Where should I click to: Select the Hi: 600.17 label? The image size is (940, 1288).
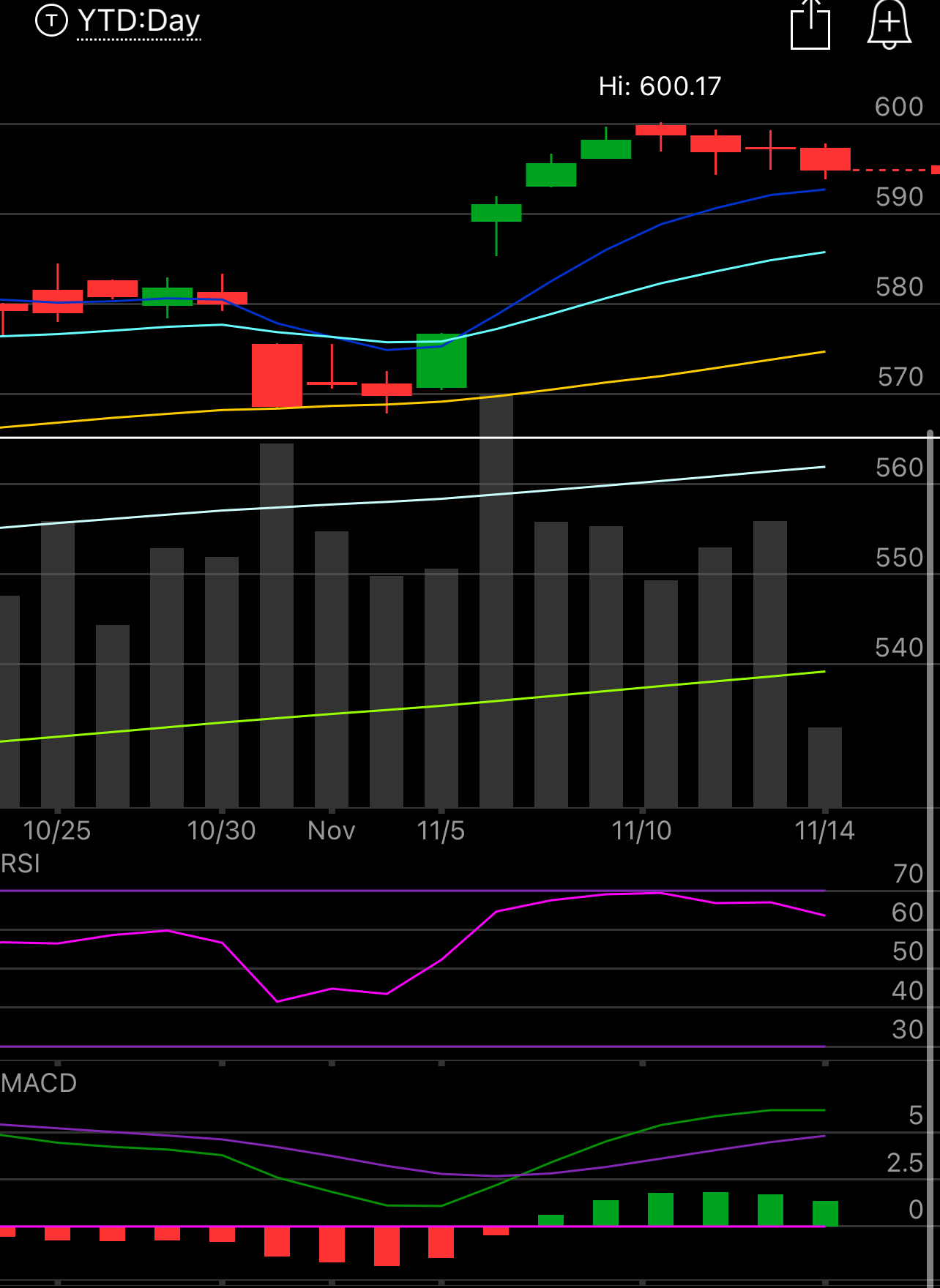(660, 86)
